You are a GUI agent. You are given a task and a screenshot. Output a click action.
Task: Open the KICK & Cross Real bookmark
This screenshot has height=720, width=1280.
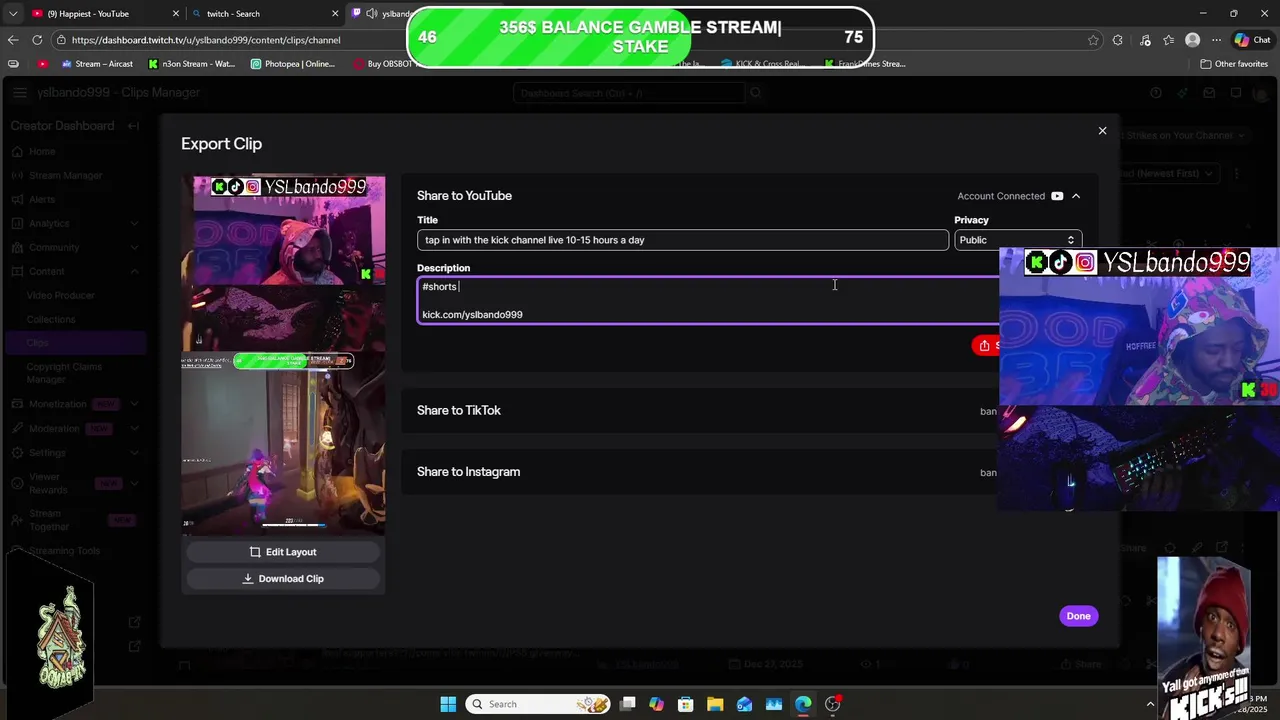[762, 64]
